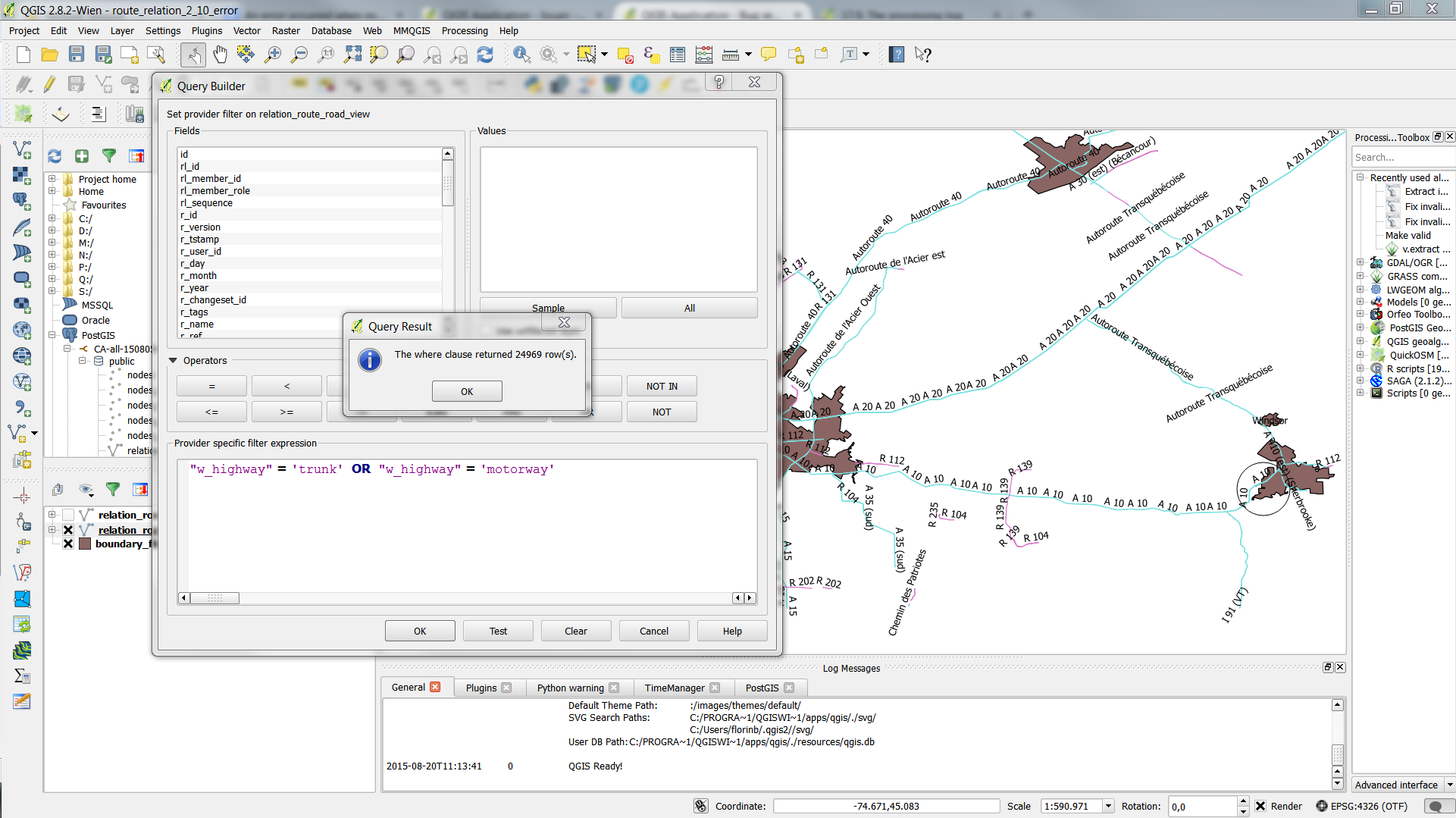The height and width of the screenshot is (818, 1456).
Task: Collapse the public schema node
Action: pos(83,362)
